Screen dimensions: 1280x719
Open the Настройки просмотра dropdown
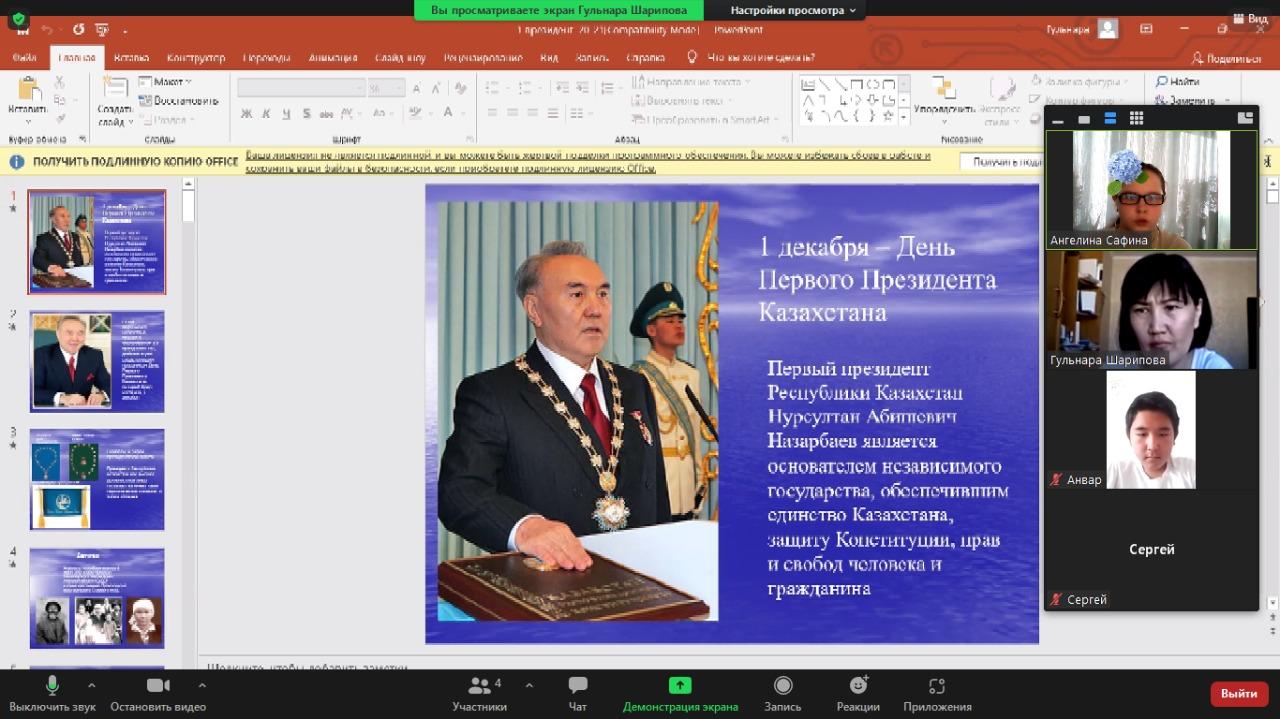click(x=792, y=10)
